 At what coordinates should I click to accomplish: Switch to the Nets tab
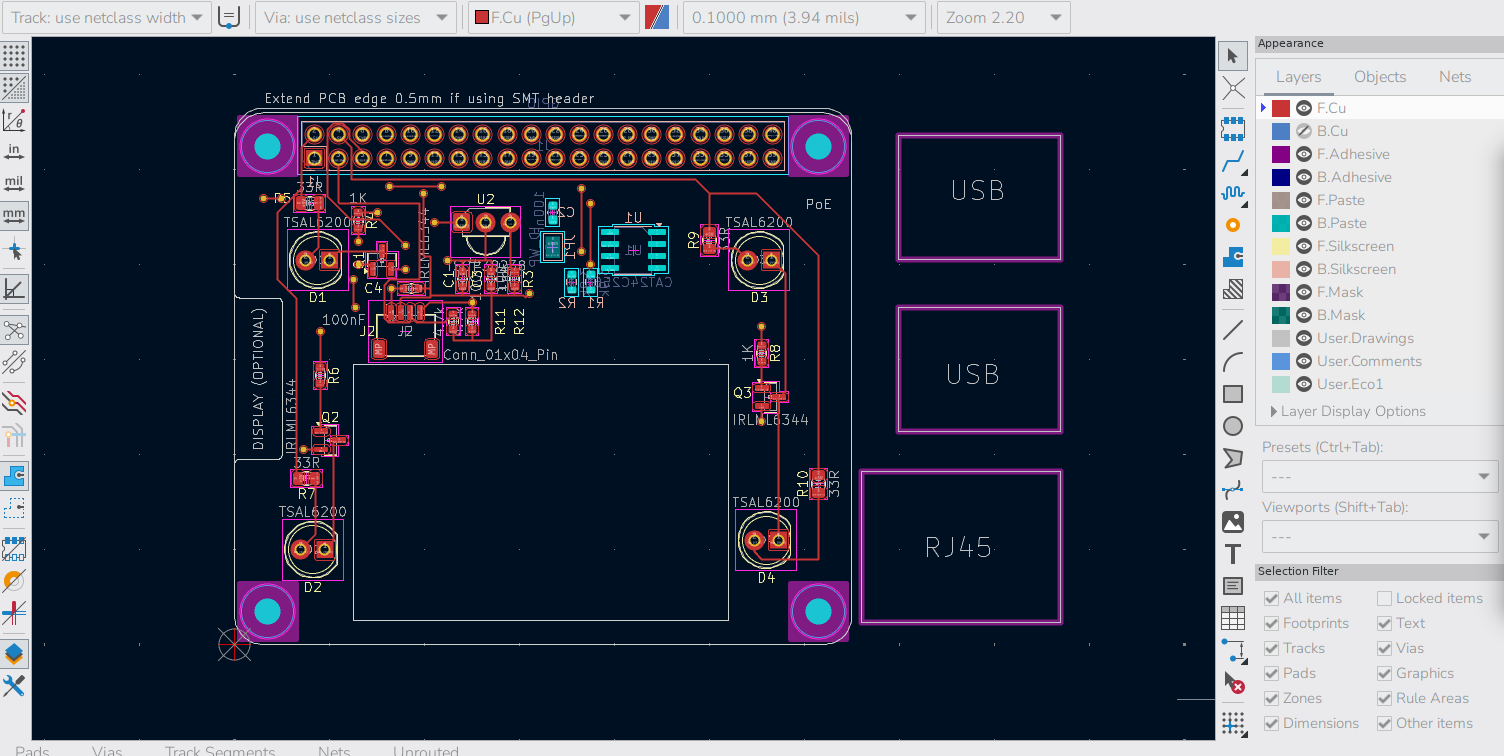point(1455,76)
